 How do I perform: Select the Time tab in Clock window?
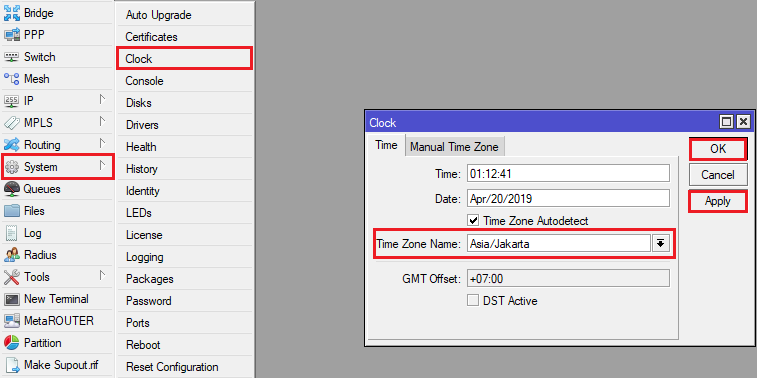(386, 146)
